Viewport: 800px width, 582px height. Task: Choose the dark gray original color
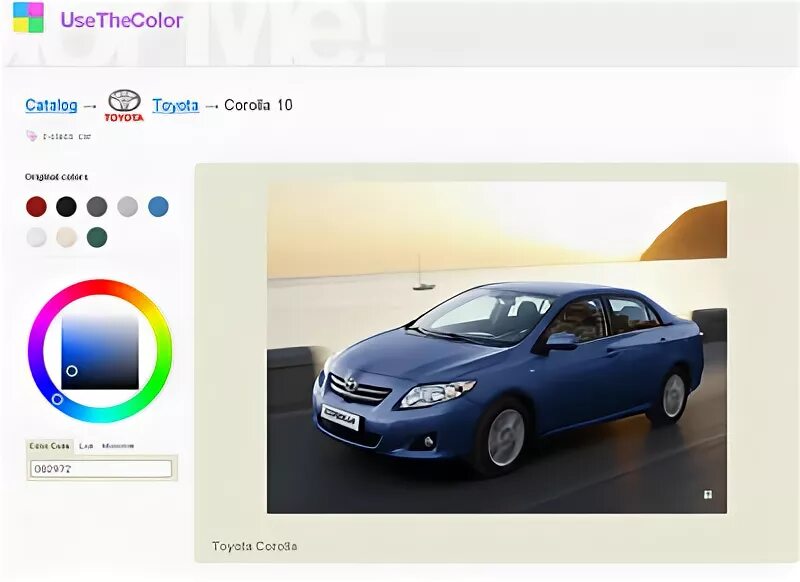coord(97,207)
